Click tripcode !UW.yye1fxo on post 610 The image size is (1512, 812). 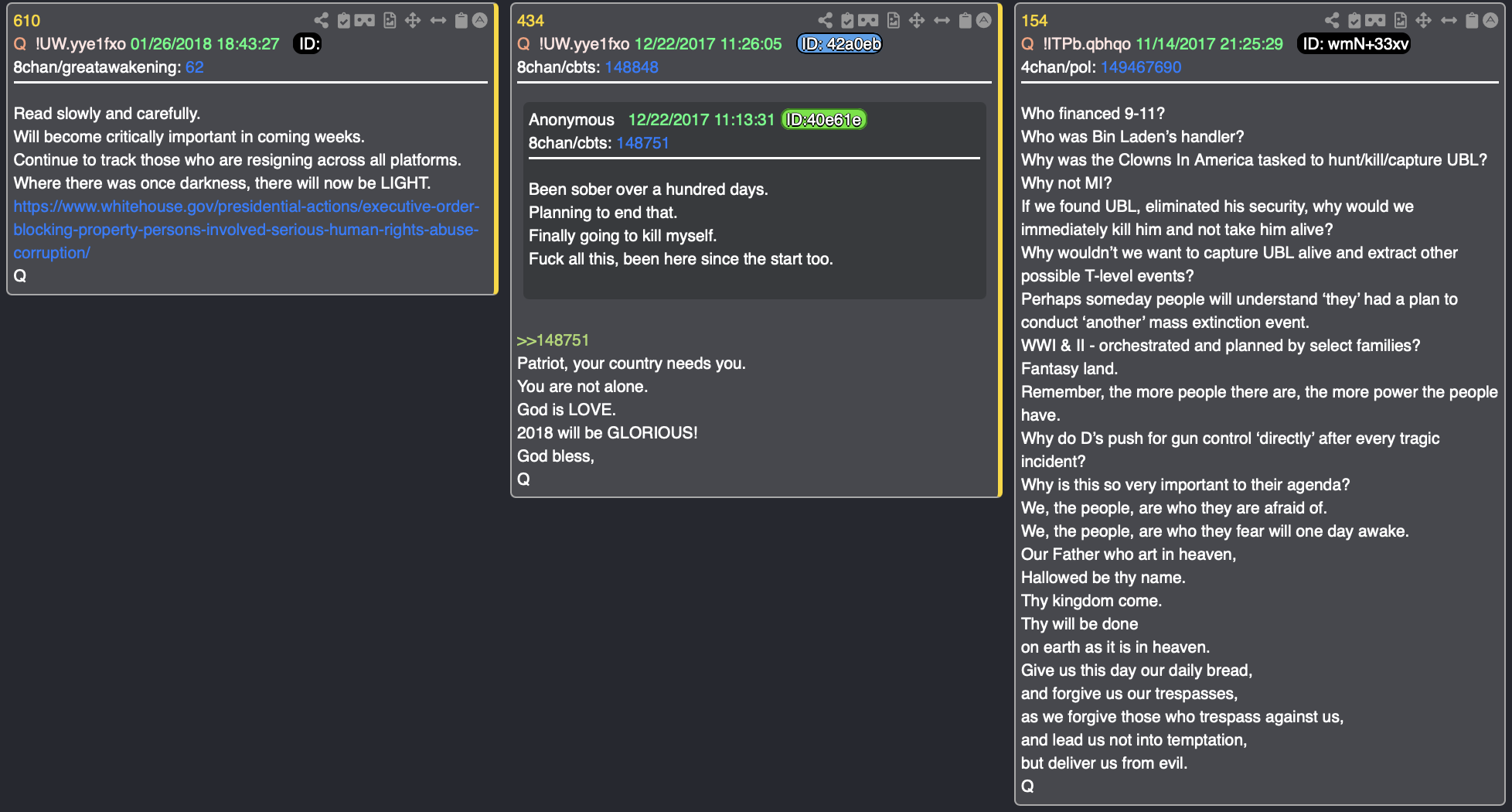(80, 44)
